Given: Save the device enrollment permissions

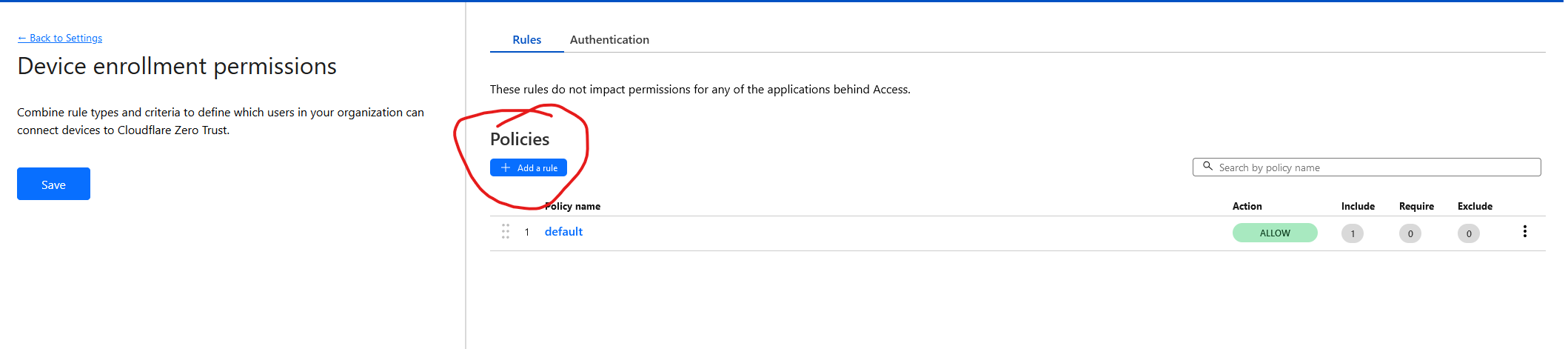Looking at the screenshot, I should tap(53, 184).
